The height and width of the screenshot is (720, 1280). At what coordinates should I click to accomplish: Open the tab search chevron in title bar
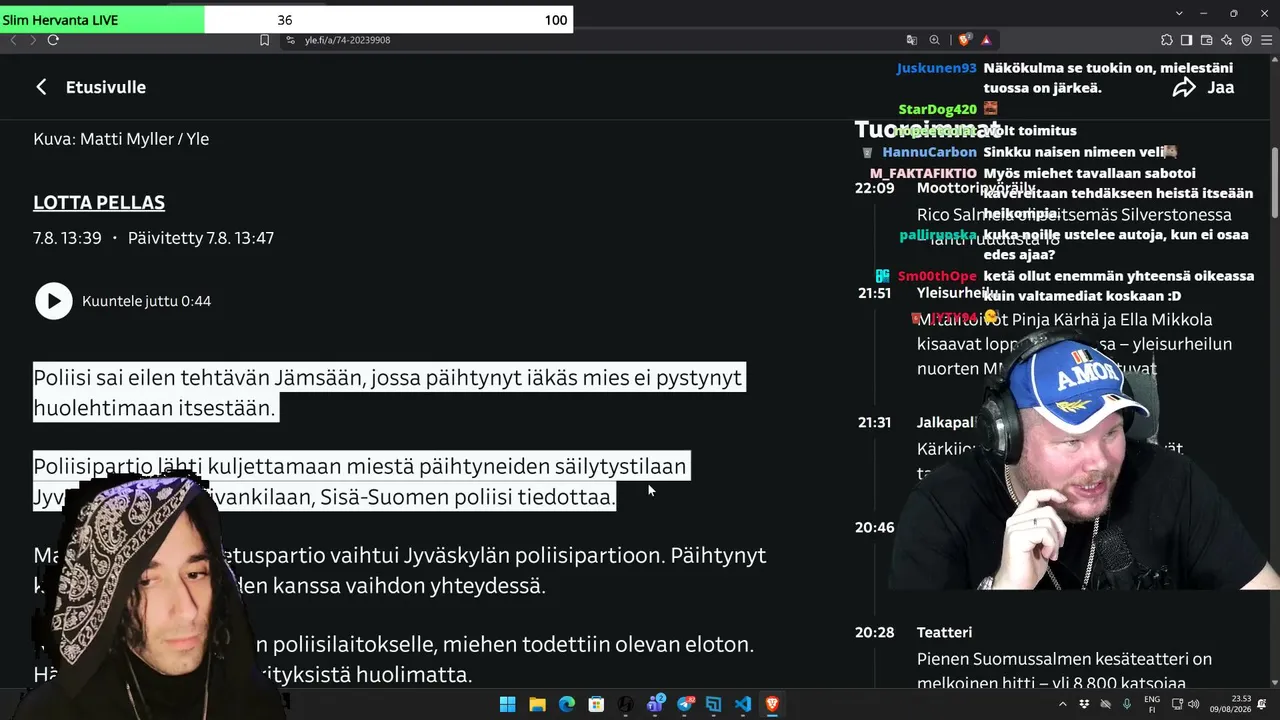click(1180, 13)
